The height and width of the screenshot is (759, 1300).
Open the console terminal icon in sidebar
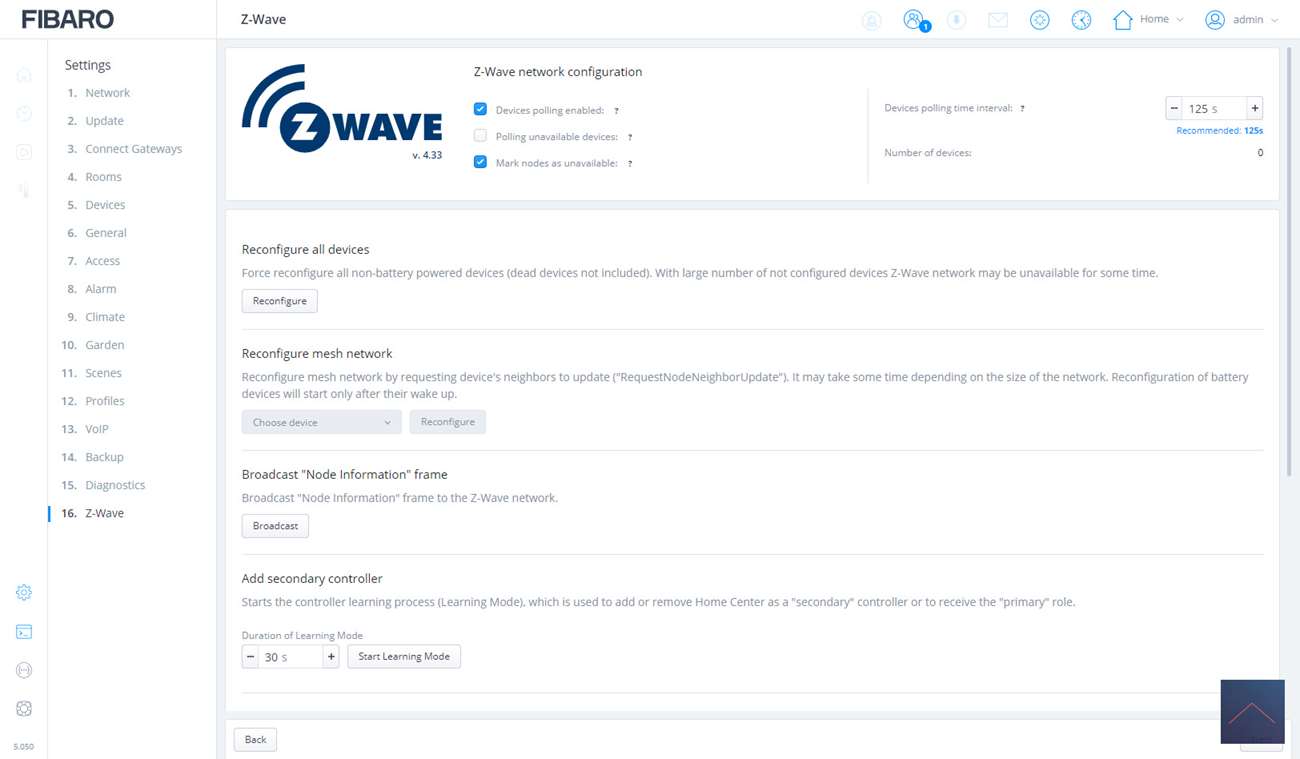point(24,632)
